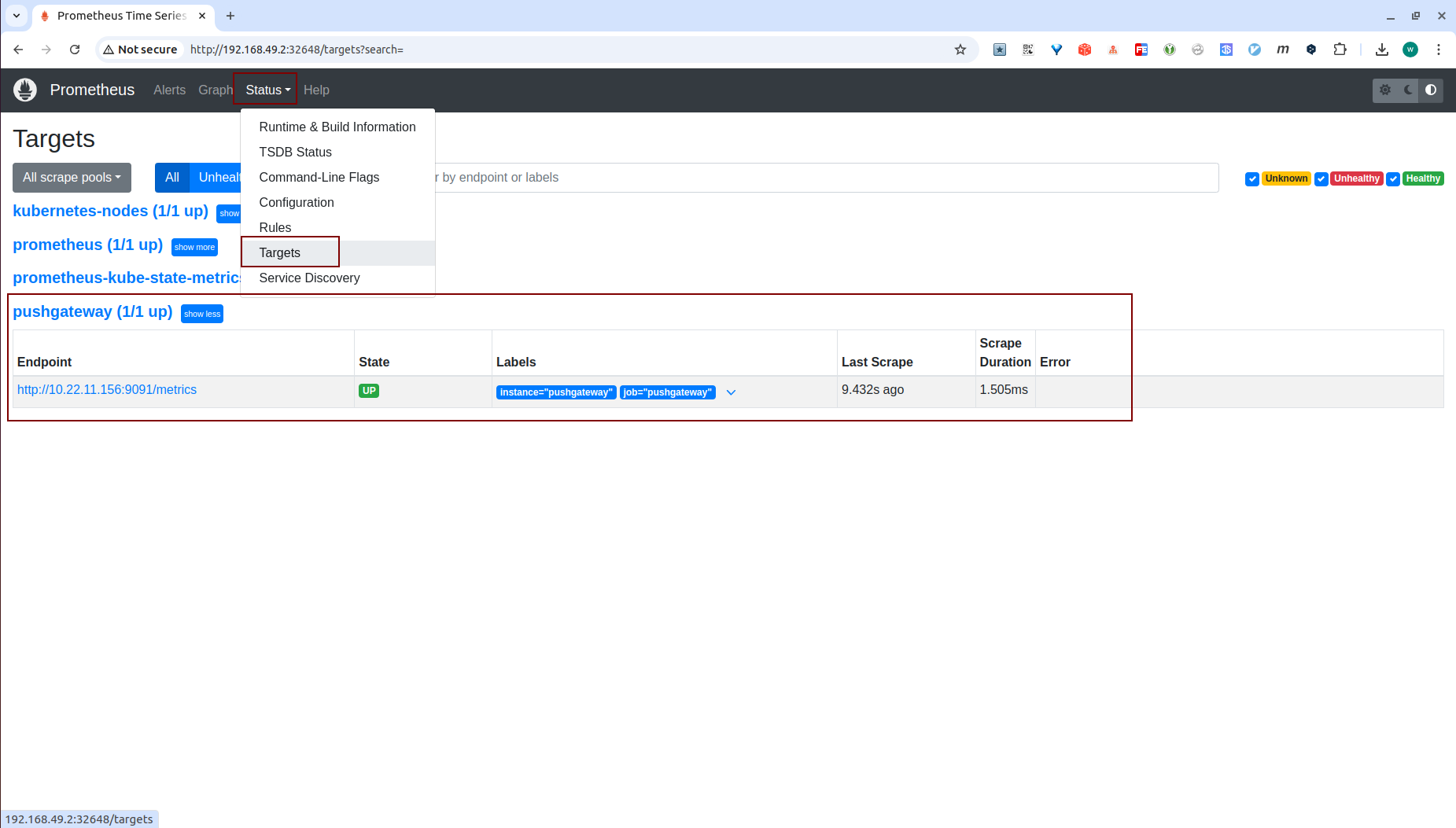This screenshot has width=1456, height=828.
Task: Open the kubernetes-nodes (1/1 up) pool link
Action: [110, 212]
